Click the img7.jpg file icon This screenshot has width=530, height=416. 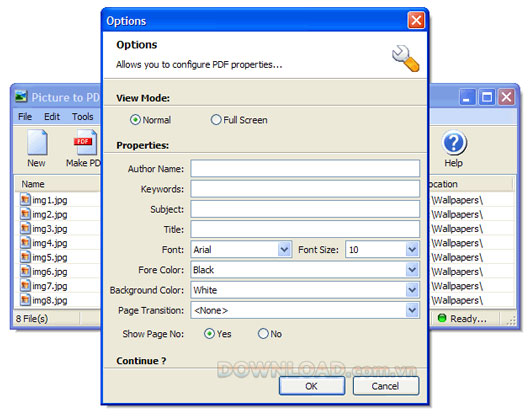(x=25, y=286)
